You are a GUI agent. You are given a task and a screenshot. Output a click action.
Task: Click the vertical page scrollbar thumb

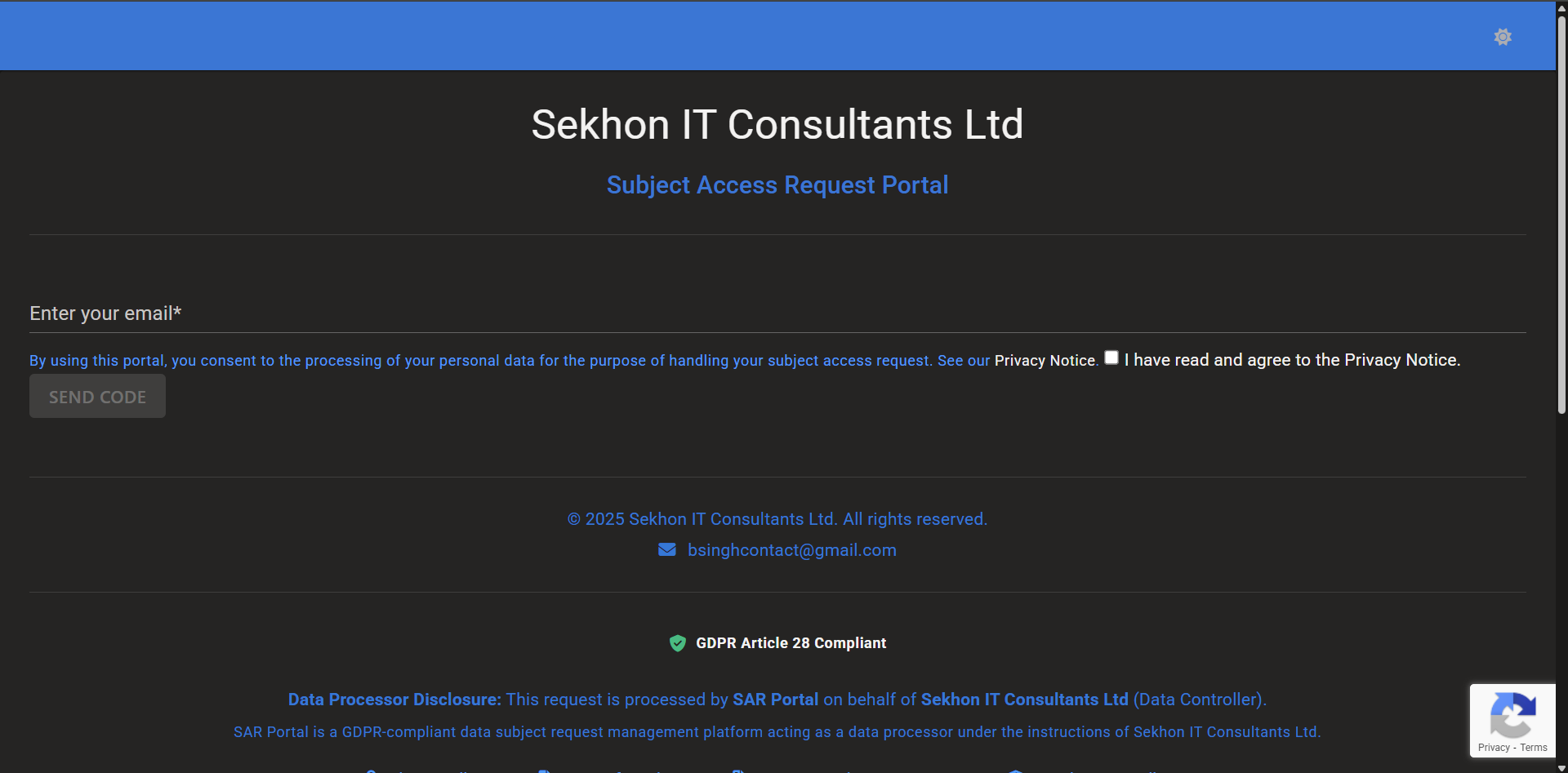tap(1561, 212)
